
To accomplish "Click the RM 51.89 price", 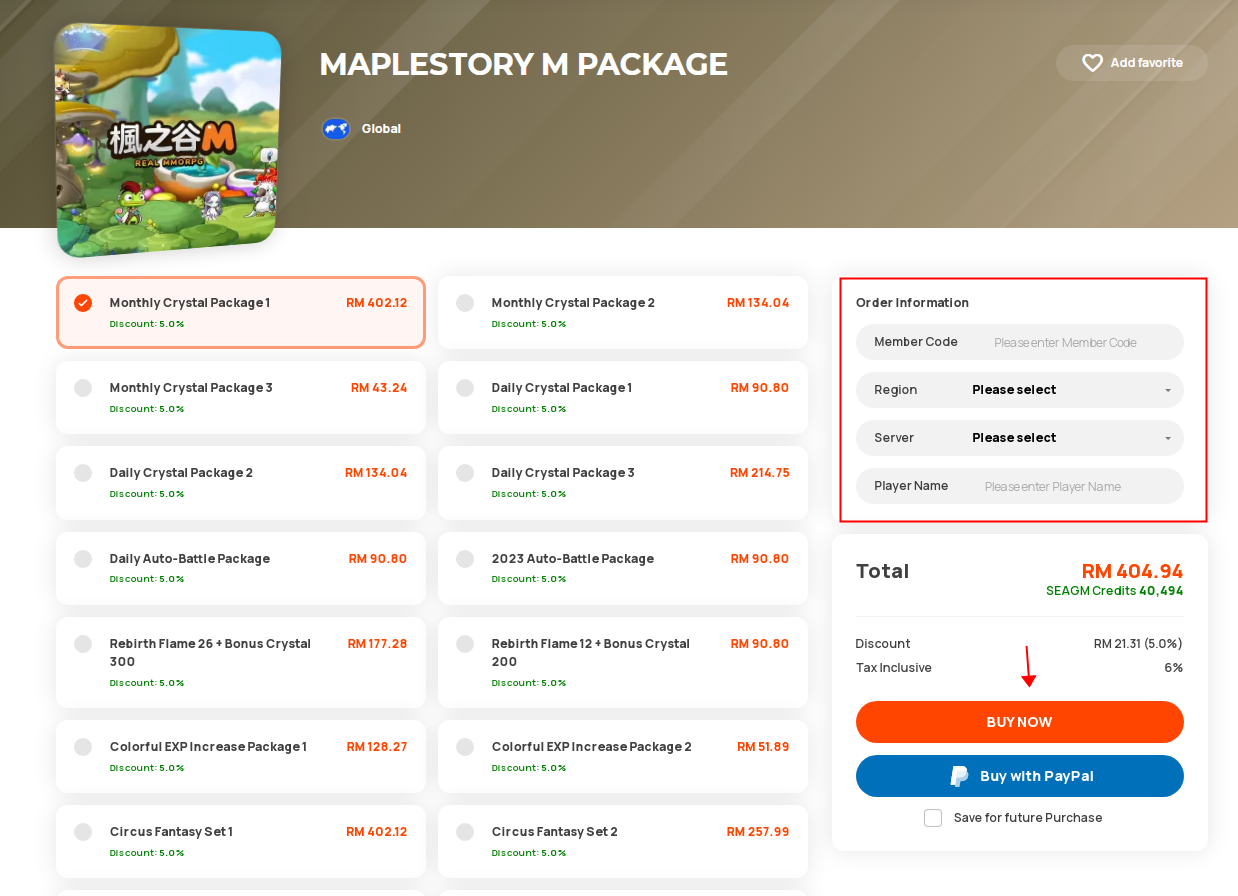I will coord(763,747).
